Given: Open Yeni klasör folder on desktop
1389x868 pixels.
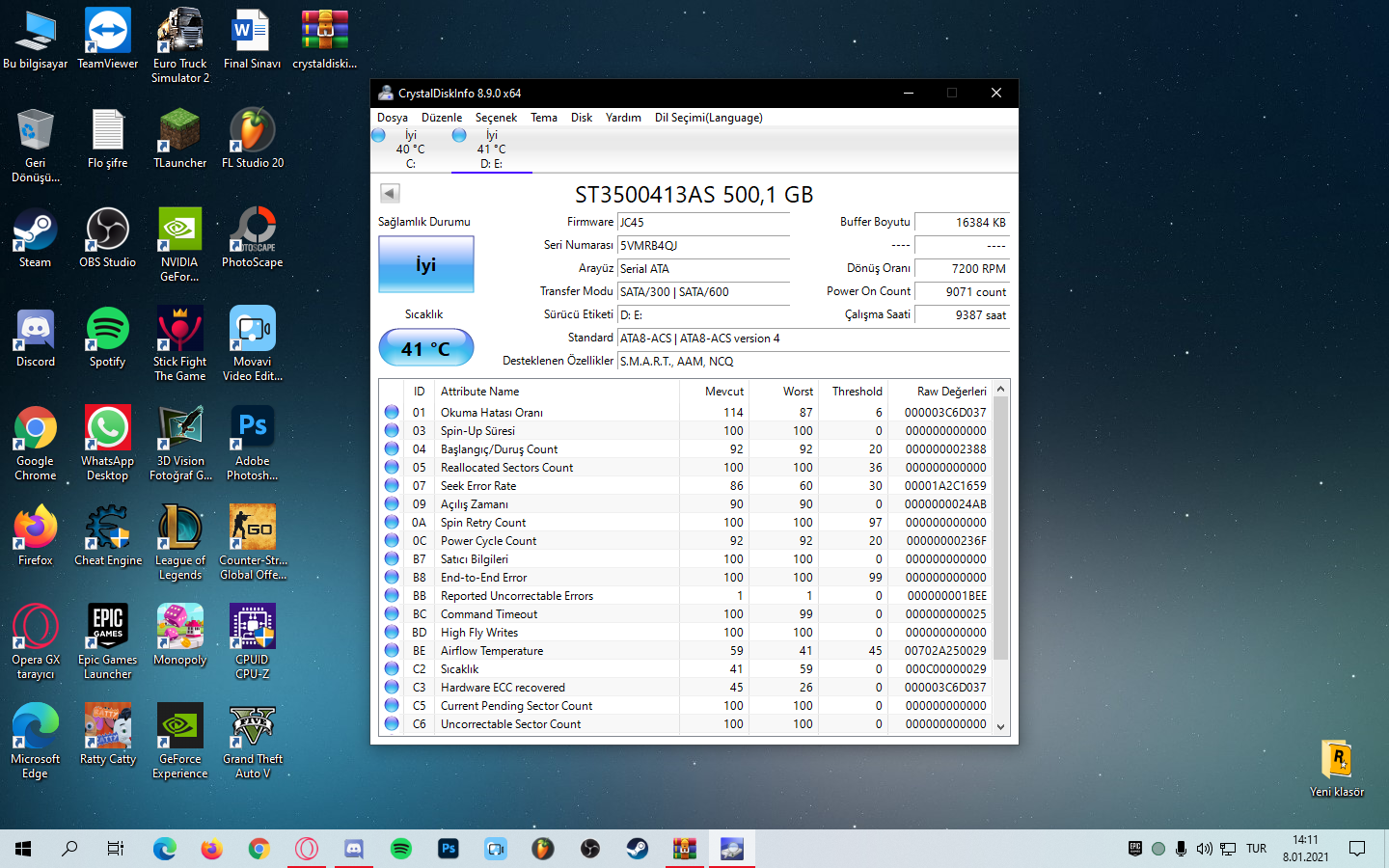Looking at the screenshot, I should tap(1337, 769).
